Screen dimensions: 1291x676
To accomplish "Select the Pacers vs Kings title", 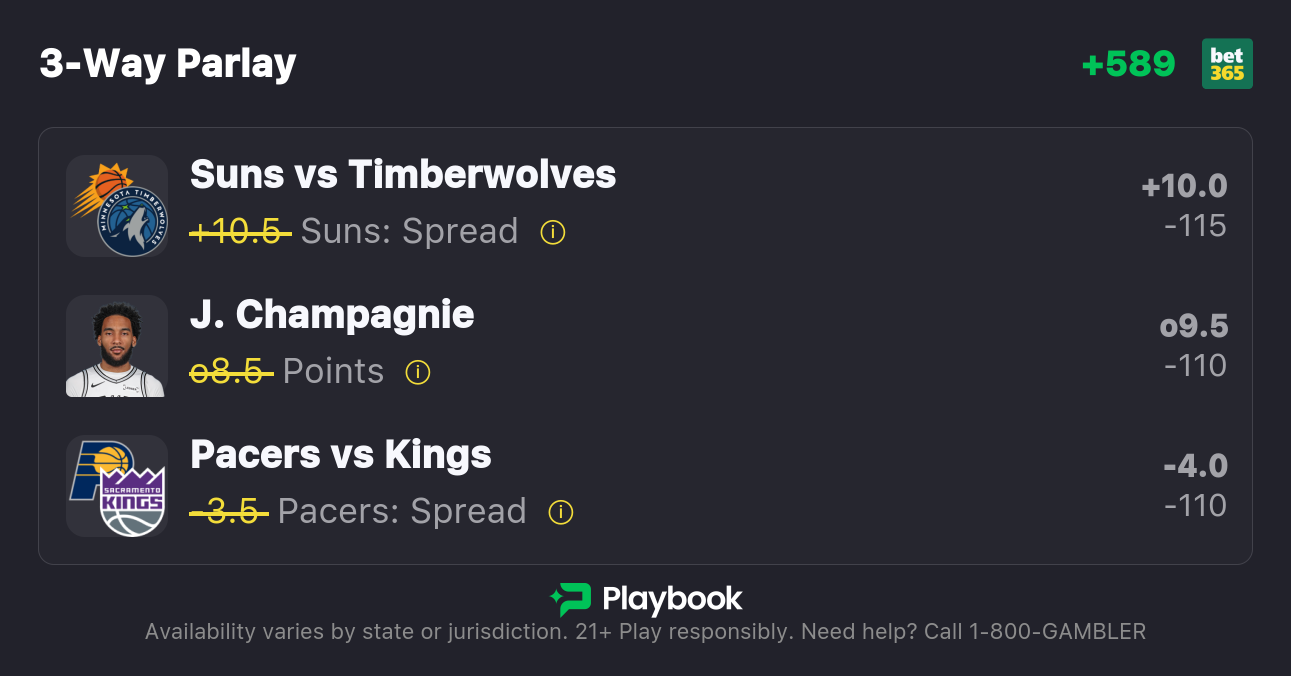I will (x=341, y=455).
